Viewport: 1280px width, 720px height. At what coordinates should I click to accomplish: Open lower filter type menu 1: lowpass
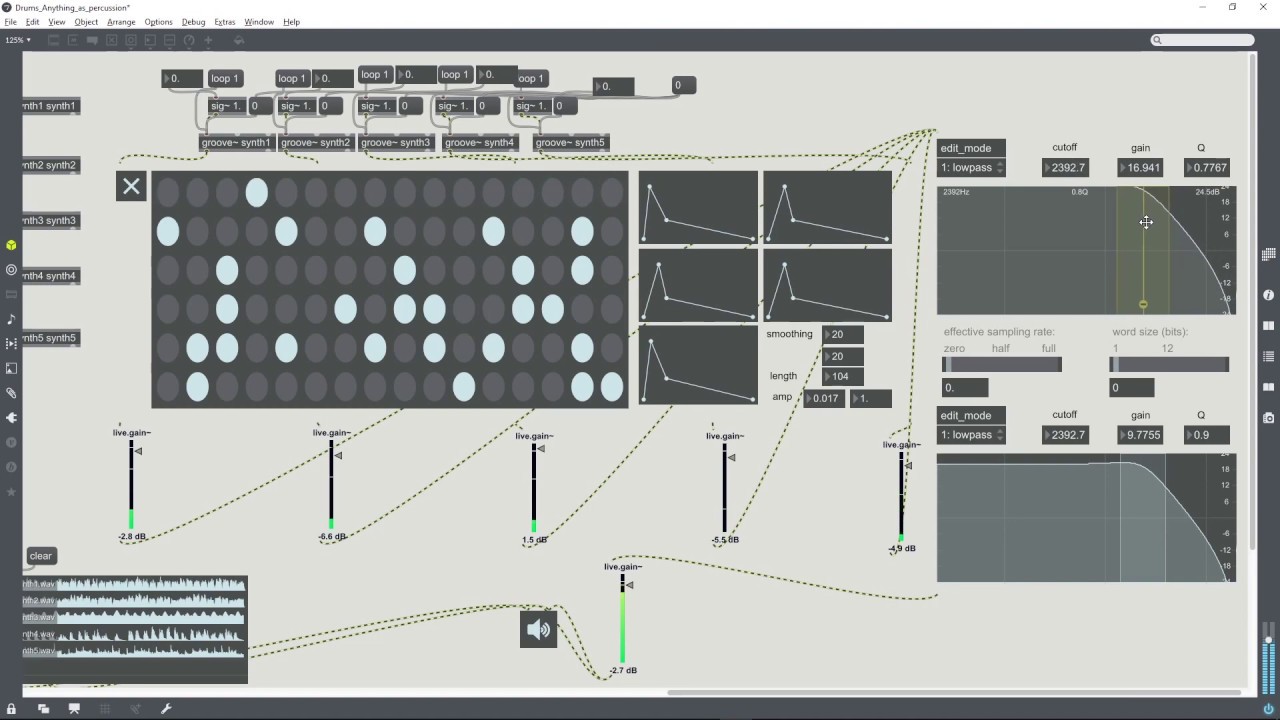pos(971,435)
